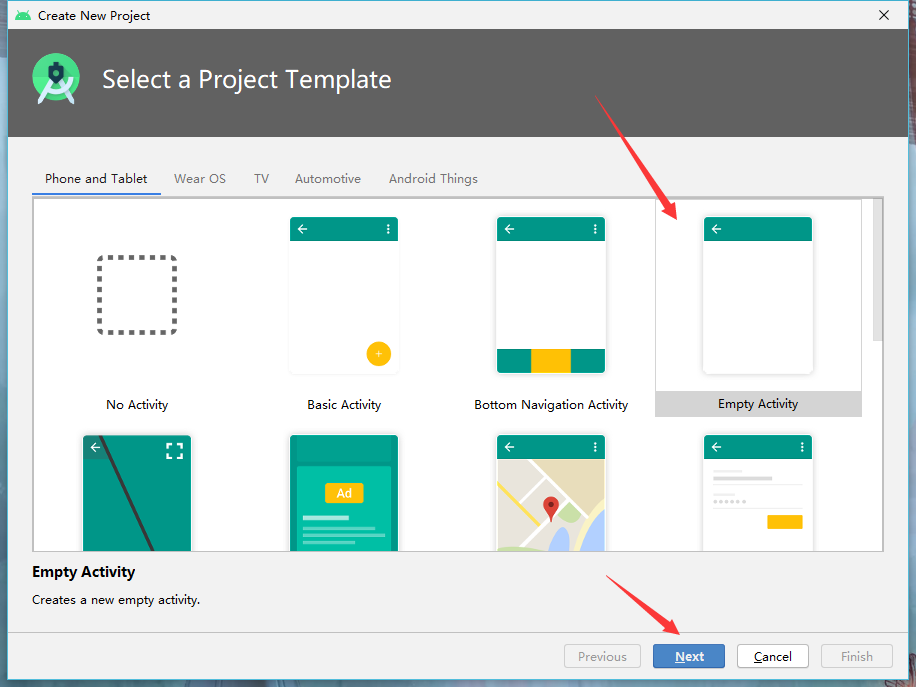Click the Android head icon in title bar
The image size is (916, 687).
click(x=23, y=15)
